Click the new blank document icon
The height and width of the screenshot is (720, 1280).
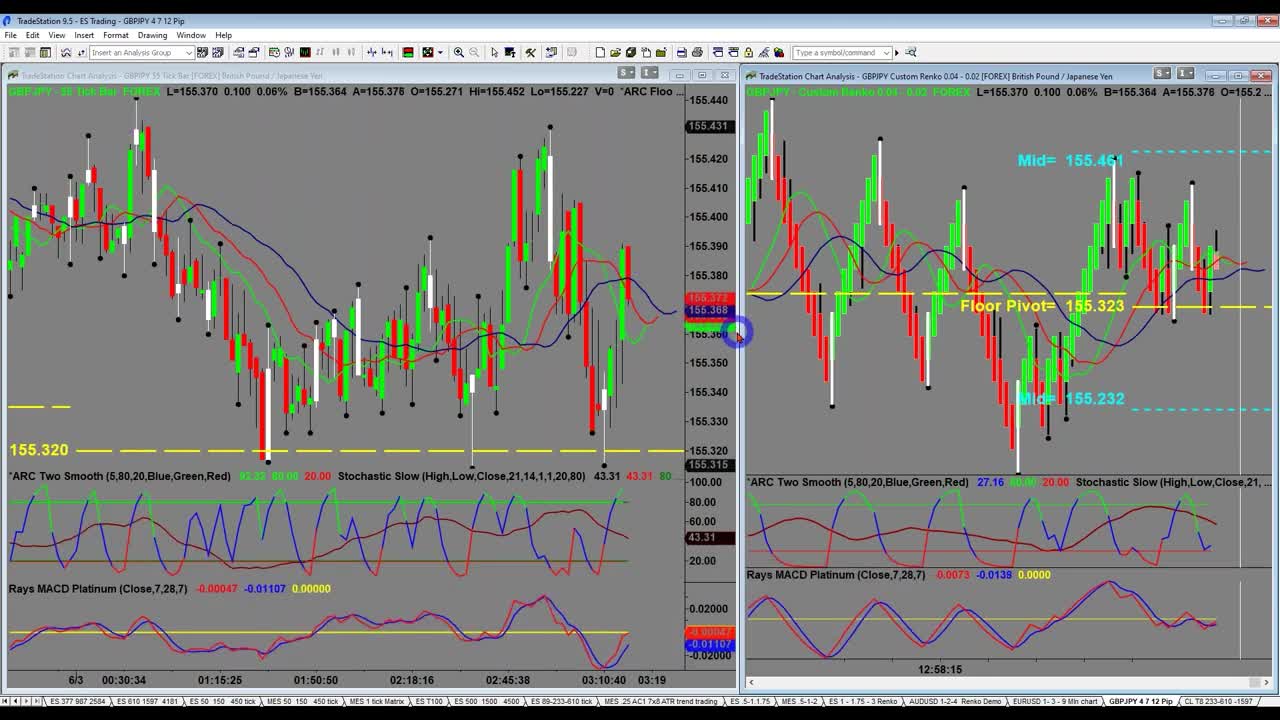click(x=600, y=52)
